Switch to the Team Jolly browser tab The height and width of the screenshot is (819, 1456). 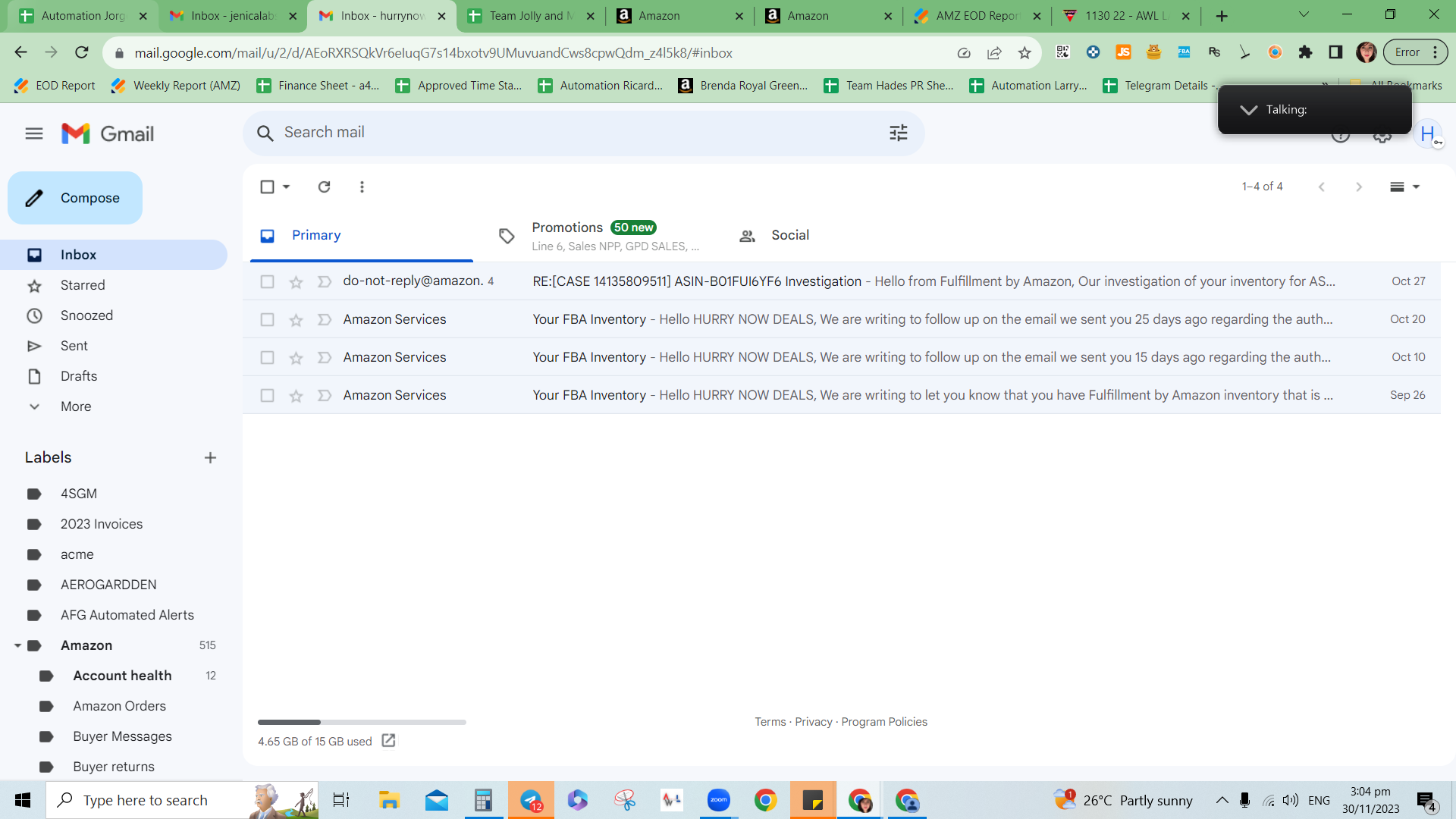531,16
